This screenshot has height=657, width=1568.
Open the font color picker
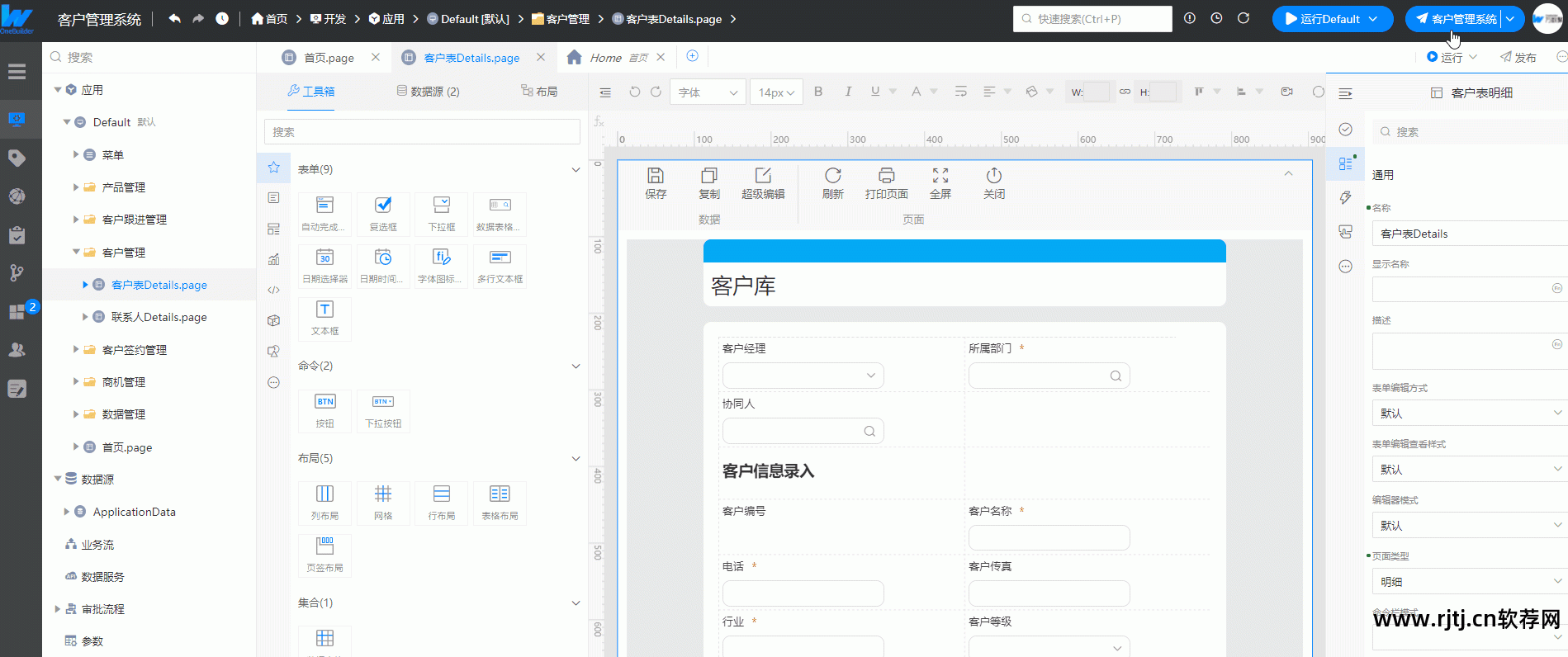coord(916,92)
